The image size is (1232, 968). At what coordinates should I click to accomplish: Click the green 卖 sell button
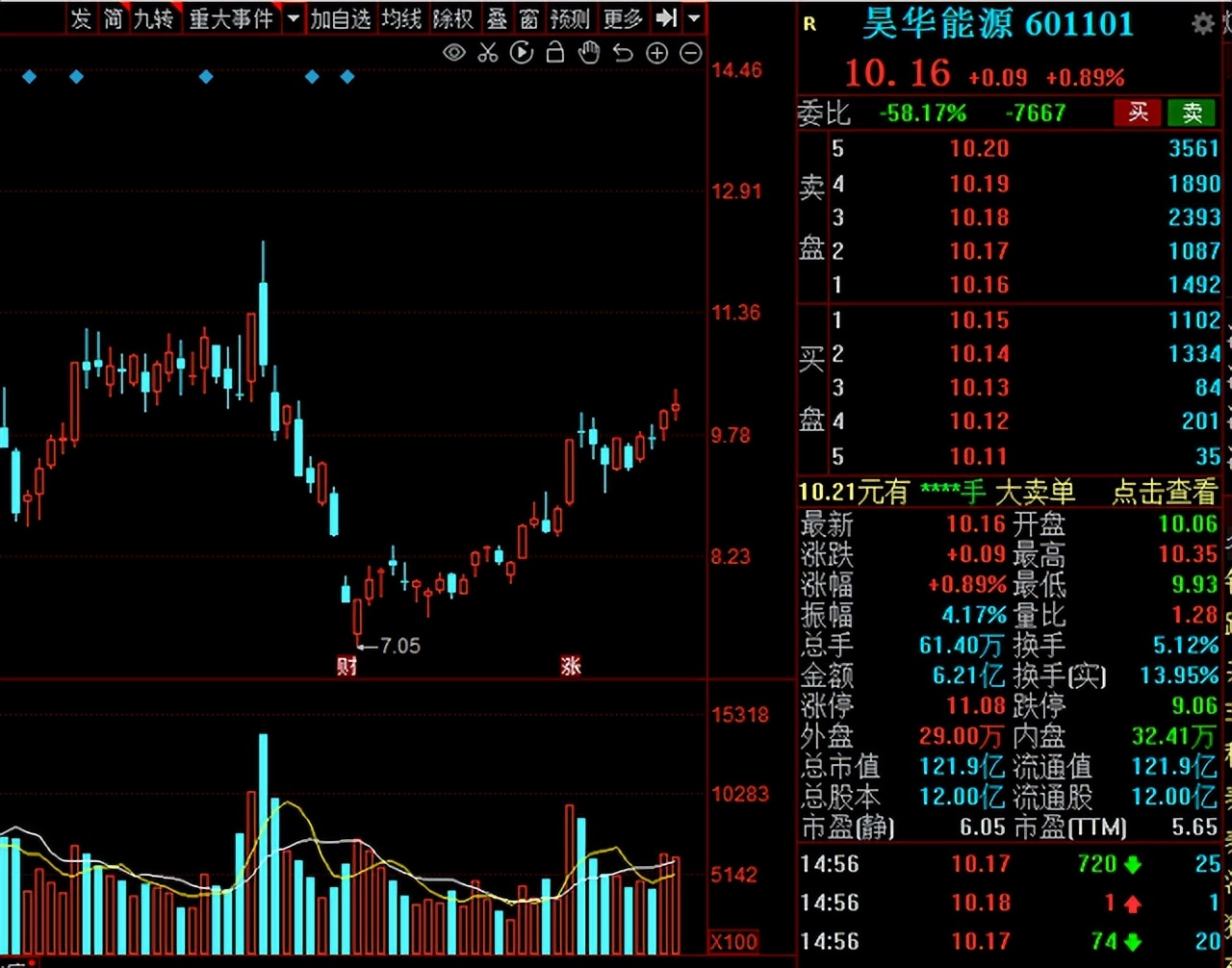[x=1192, y=113]
